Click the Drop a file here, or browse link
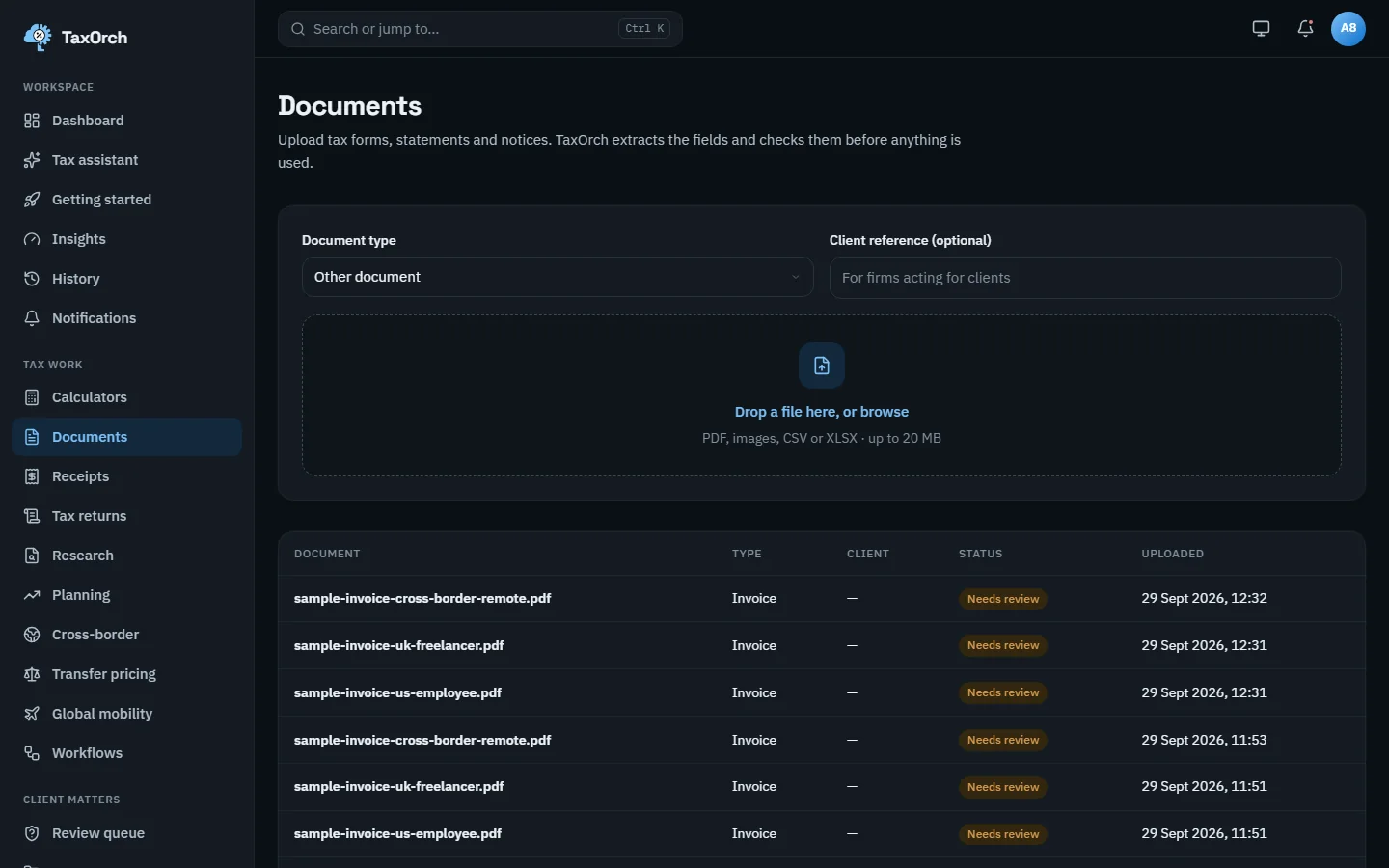The width and height of the screenshot is (1389, 868). pyautogui.click(x=822, y=412)
